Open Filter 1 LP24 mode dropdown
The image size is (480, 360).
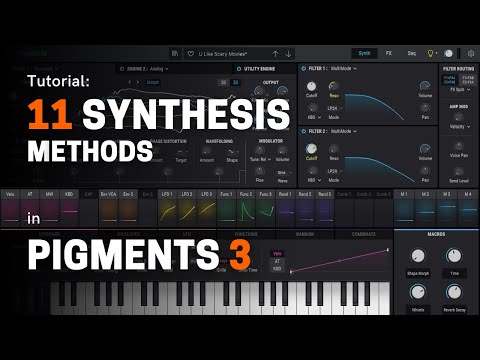point(335,108)
